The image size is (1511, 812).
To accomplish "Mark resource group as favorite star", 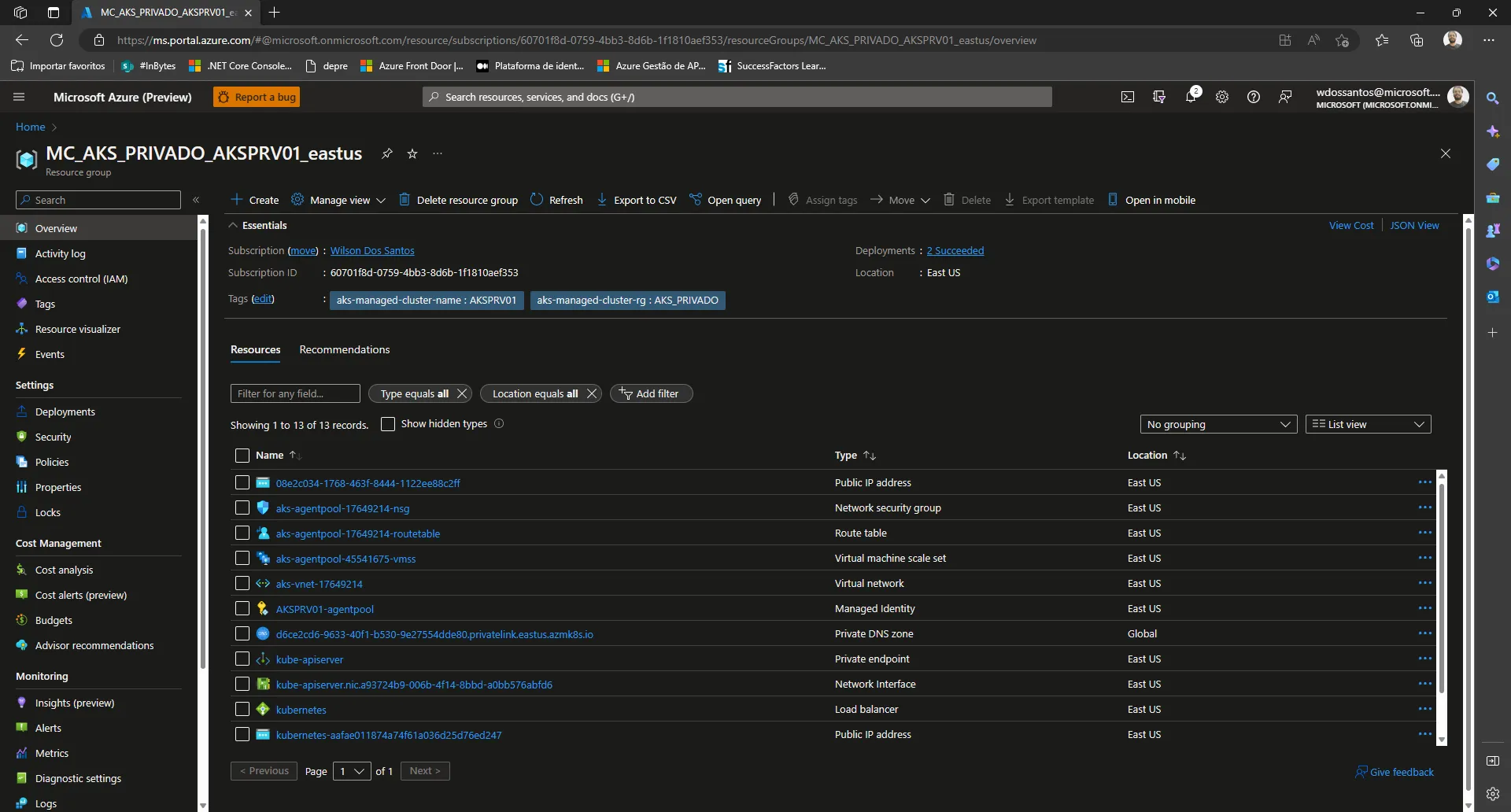I will 412,153.
